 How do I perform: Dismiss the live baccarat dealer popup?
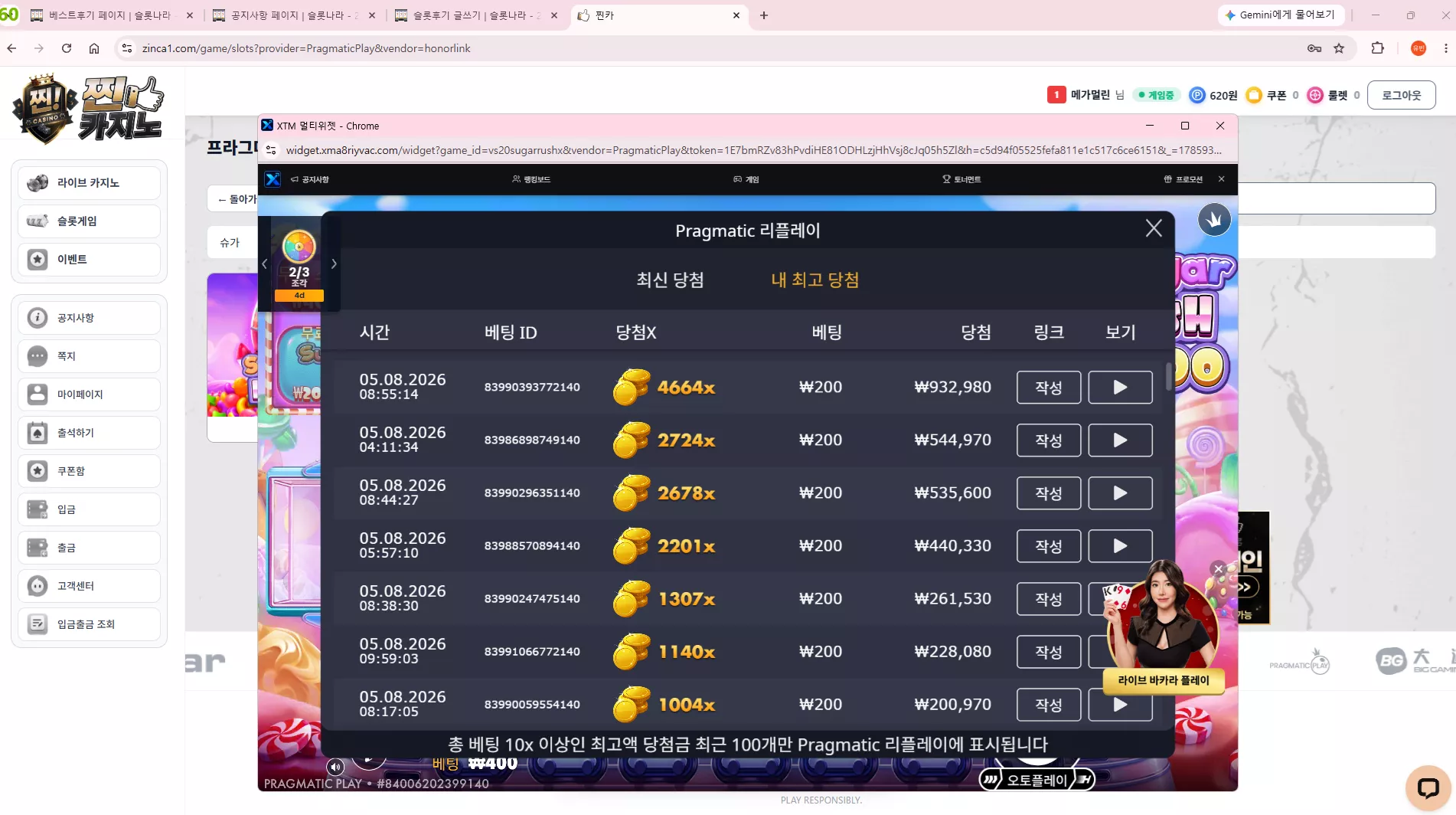pyautogui.click(x=1219, y=569)
